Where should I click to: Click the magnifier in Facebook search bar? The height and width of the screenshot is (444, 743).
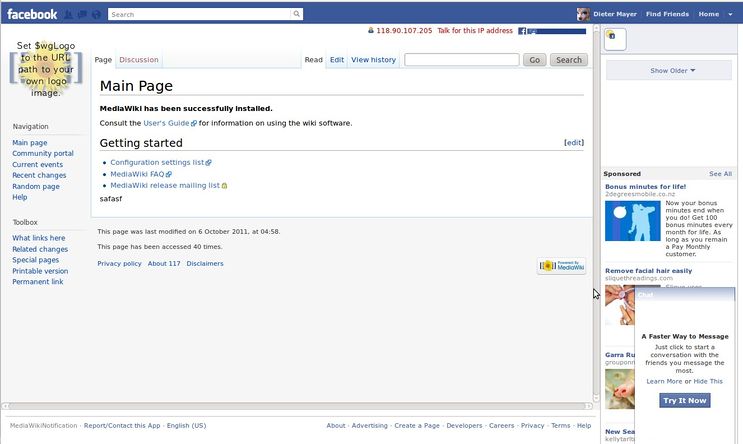tap(296, 14)
